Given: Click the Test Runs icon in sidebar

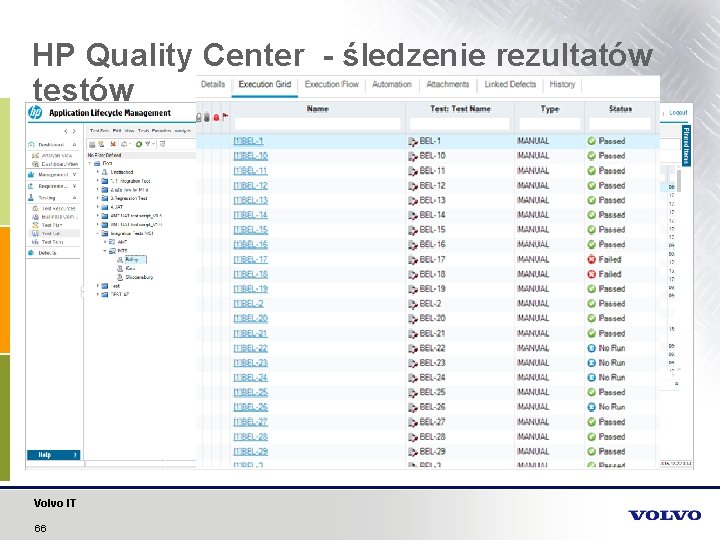Looking at the screenshot, I should coord(35,242).
